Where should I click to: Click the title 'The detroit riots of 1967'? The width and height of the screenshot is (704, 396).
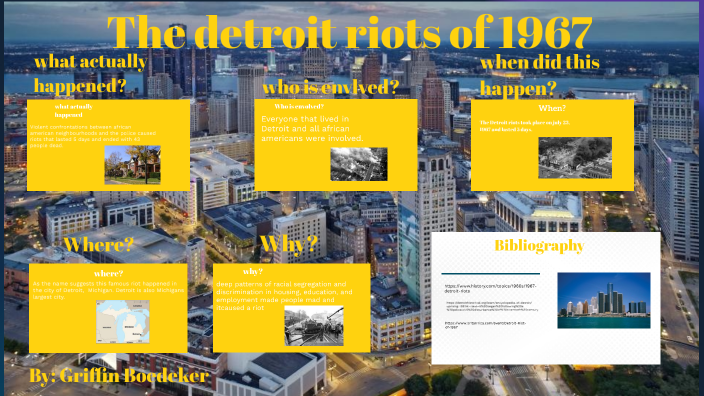tap(349, 32)
